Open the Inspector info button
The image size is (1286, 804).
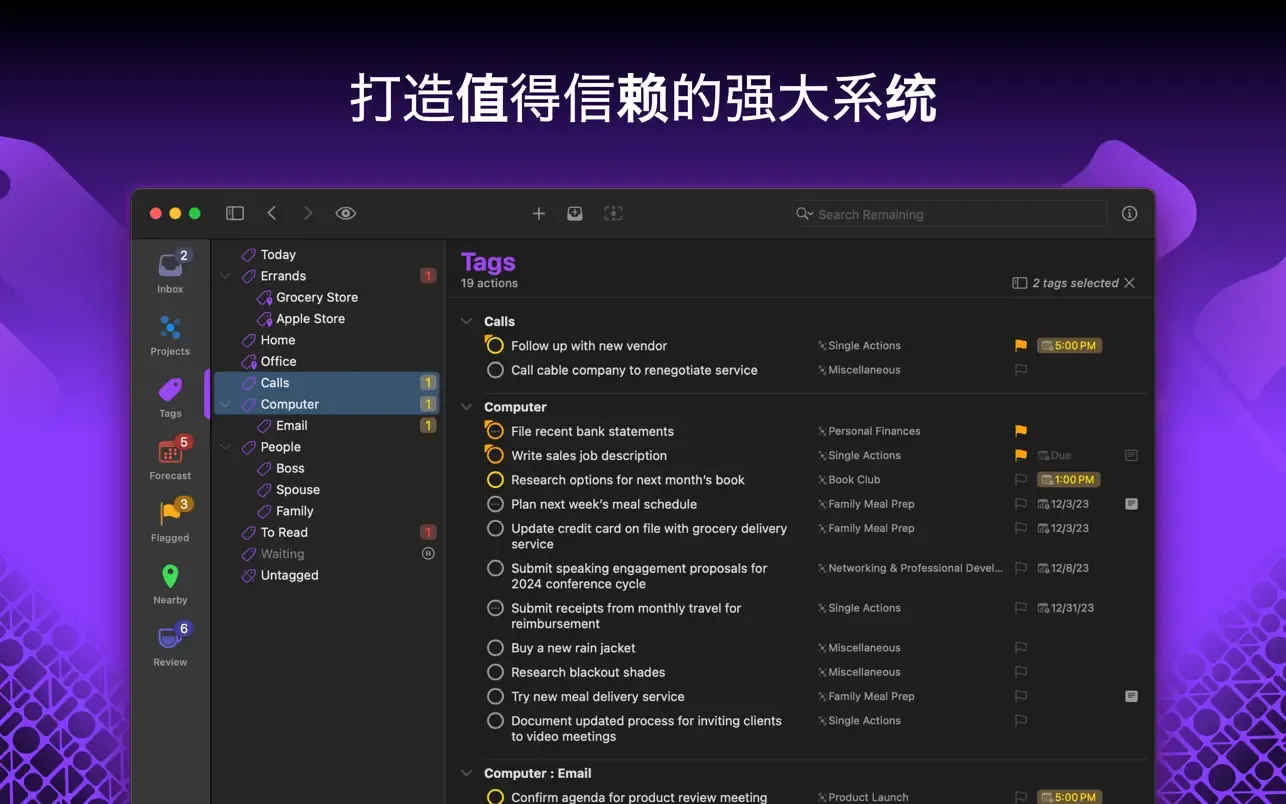pyautogui.click(x=1129, y=213)
